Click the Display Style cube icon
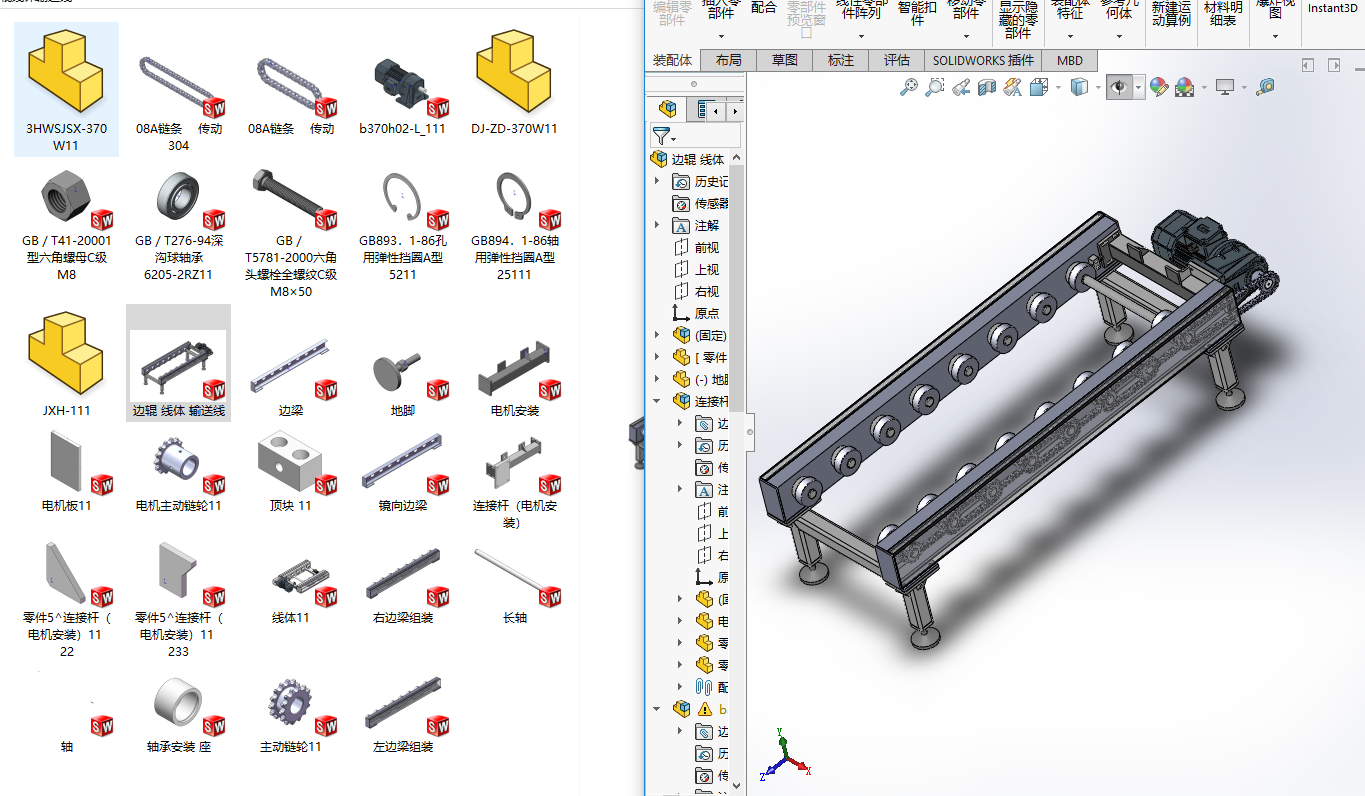The height and width of the screenshot is (796, 1365). [1079, 88]
